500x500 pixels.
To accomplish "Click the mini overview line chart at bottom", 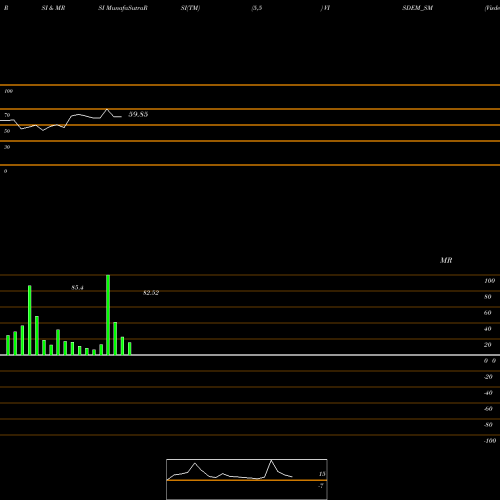I will pos(247,479).
